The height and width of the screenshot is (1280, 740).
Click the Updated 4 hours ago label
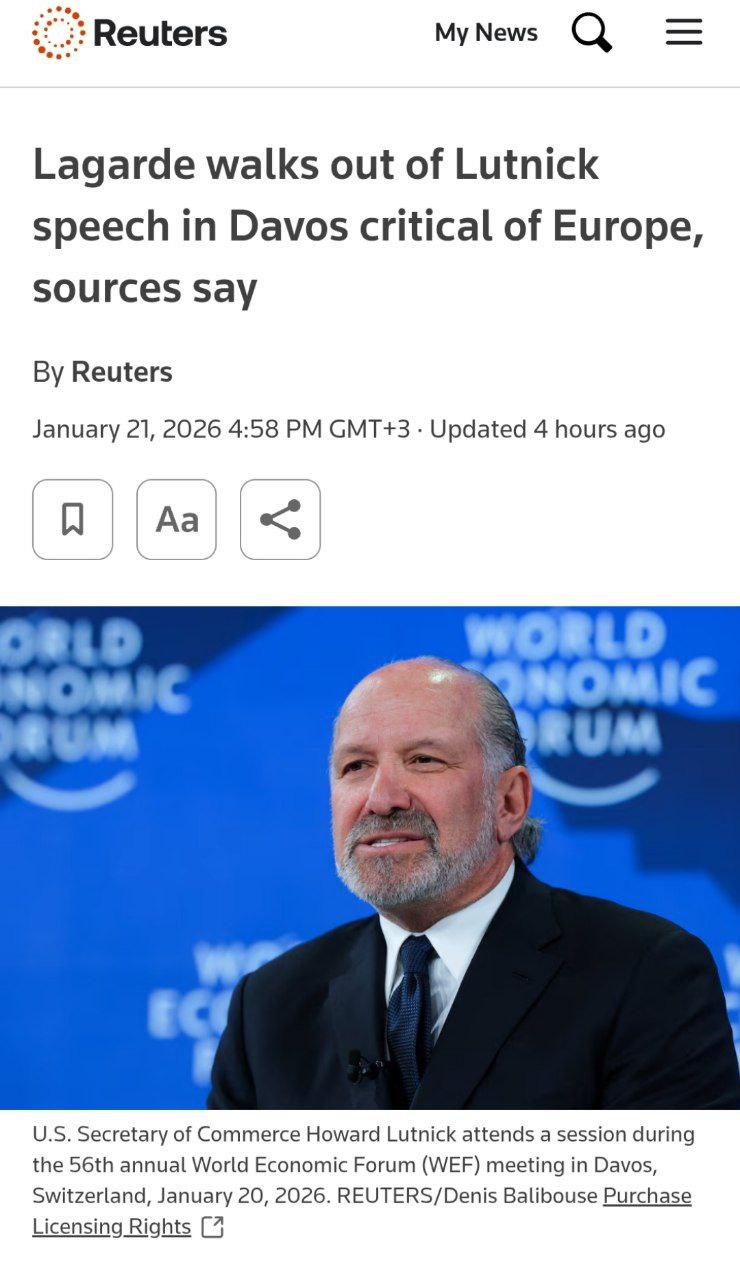(x=547, y=429)
